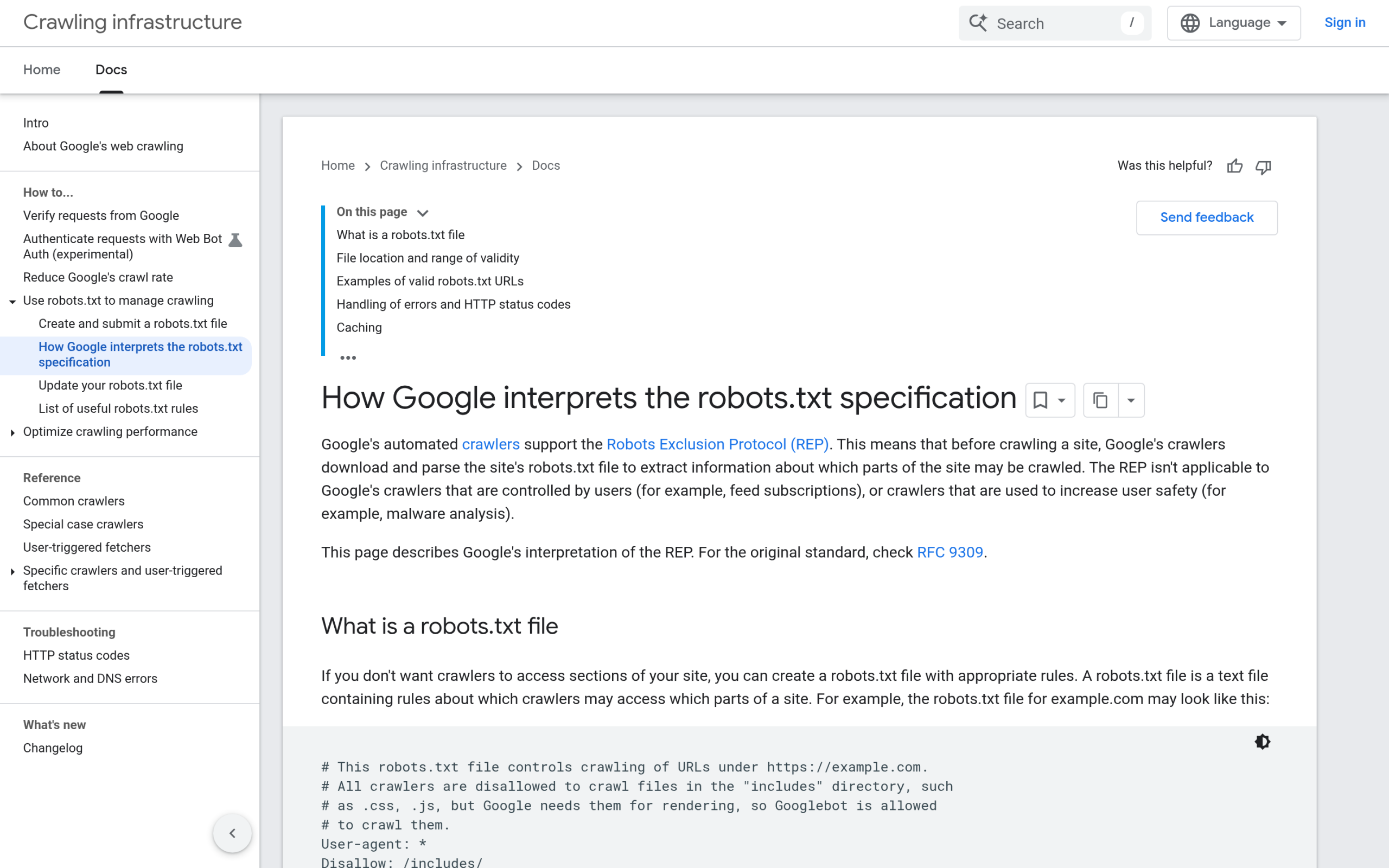The height and width of the screenshot is (868, 1389).
Task: Open Update your robots.txt file
Action: pos(110,385)
